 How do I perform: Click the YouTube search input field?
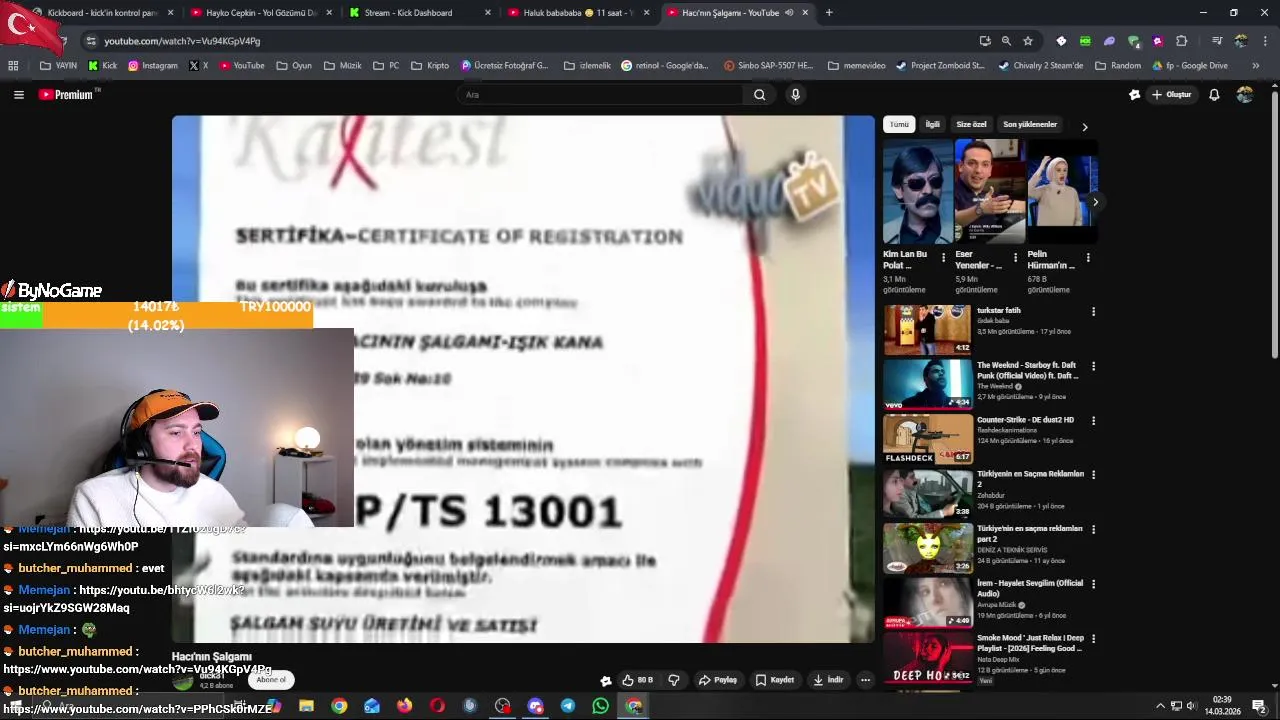tap(600, 95)
